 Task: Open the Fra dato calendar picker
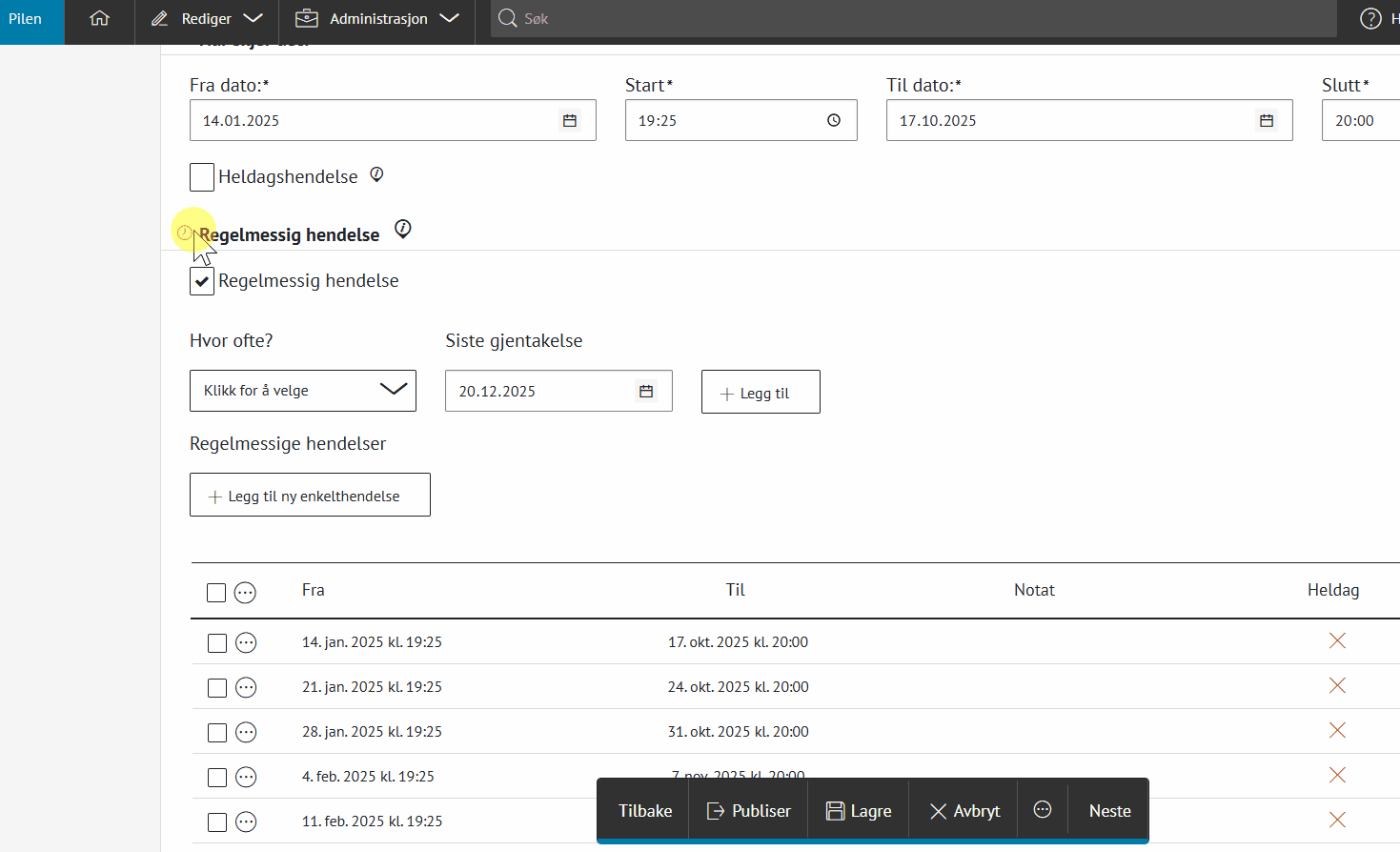(x=570, y=121)
